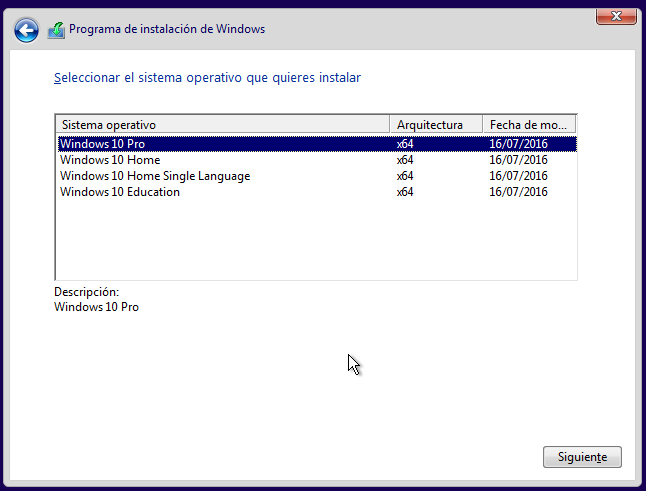
Task: Choose Windows 10 Education edition
Action: point(317,192)
